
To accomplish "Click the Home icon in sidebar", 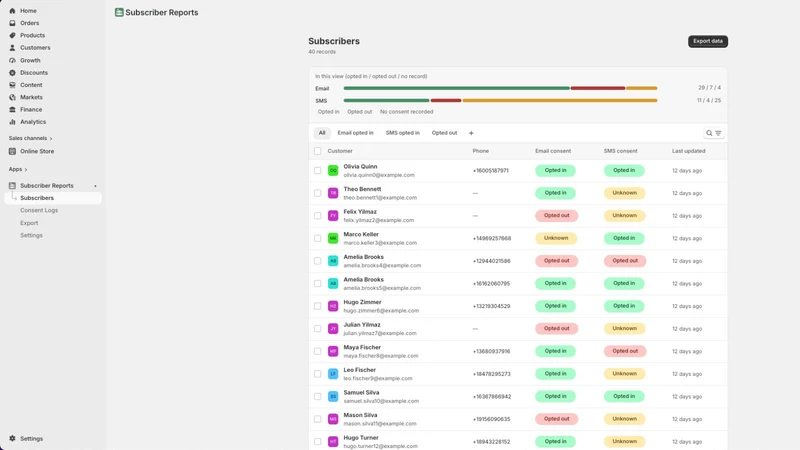I will click(x=12, y=11).
